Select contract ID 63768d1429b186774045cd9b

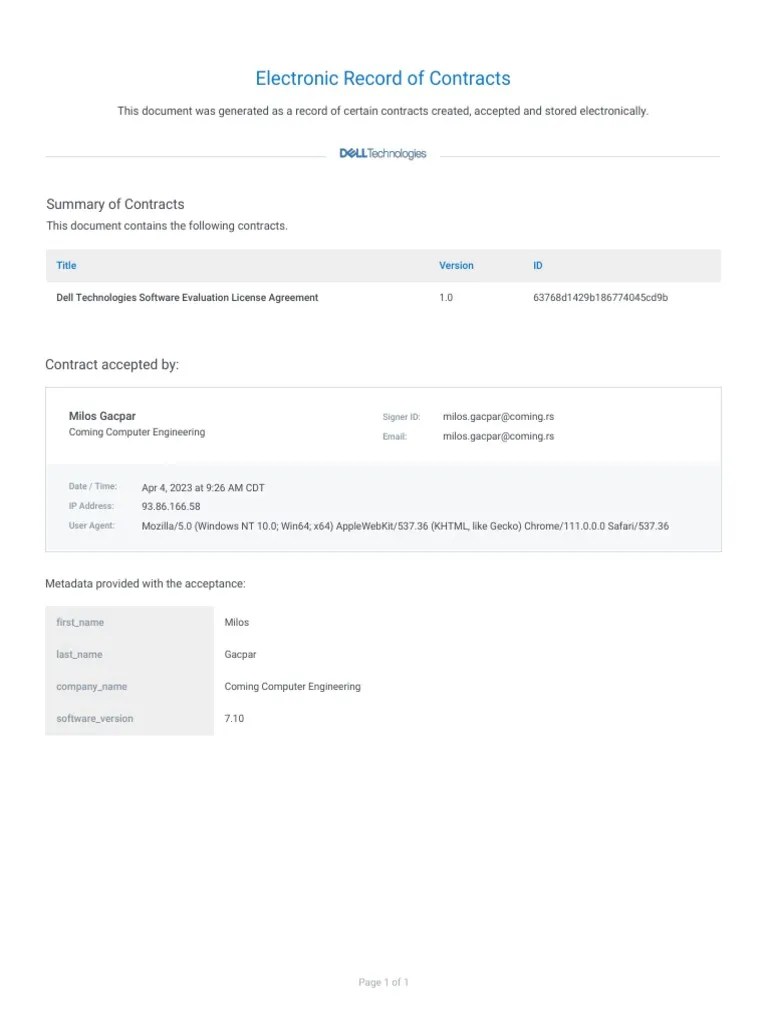tap(600, 297)
